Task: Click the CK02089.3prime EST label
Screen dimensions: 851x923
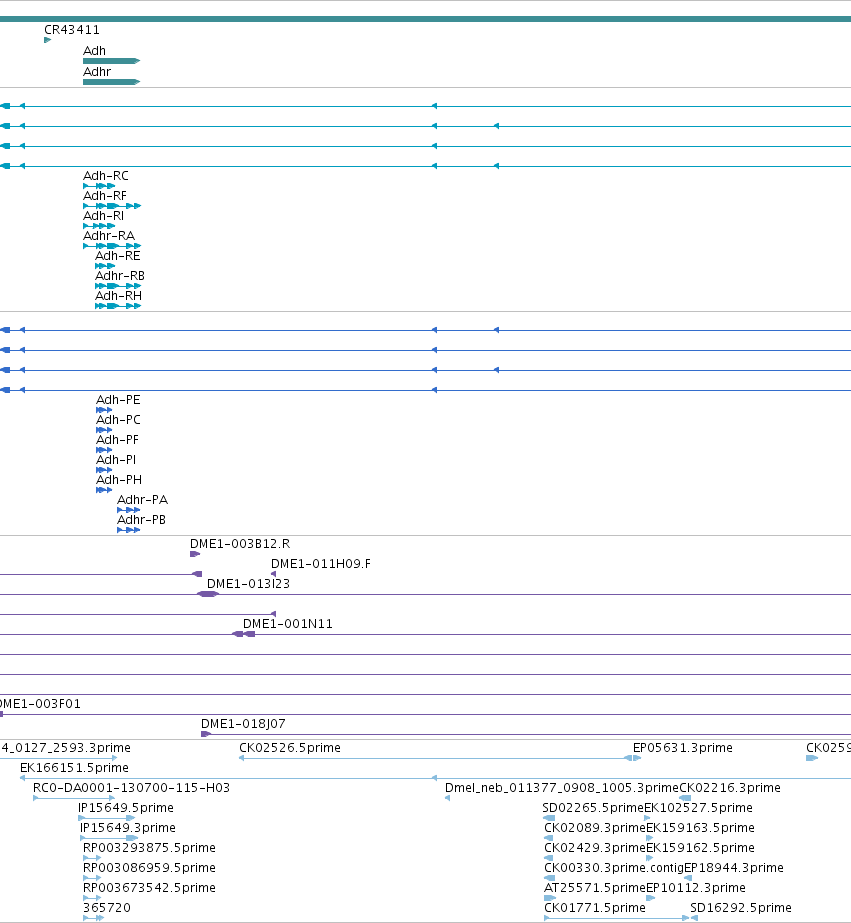Action: 595,828
